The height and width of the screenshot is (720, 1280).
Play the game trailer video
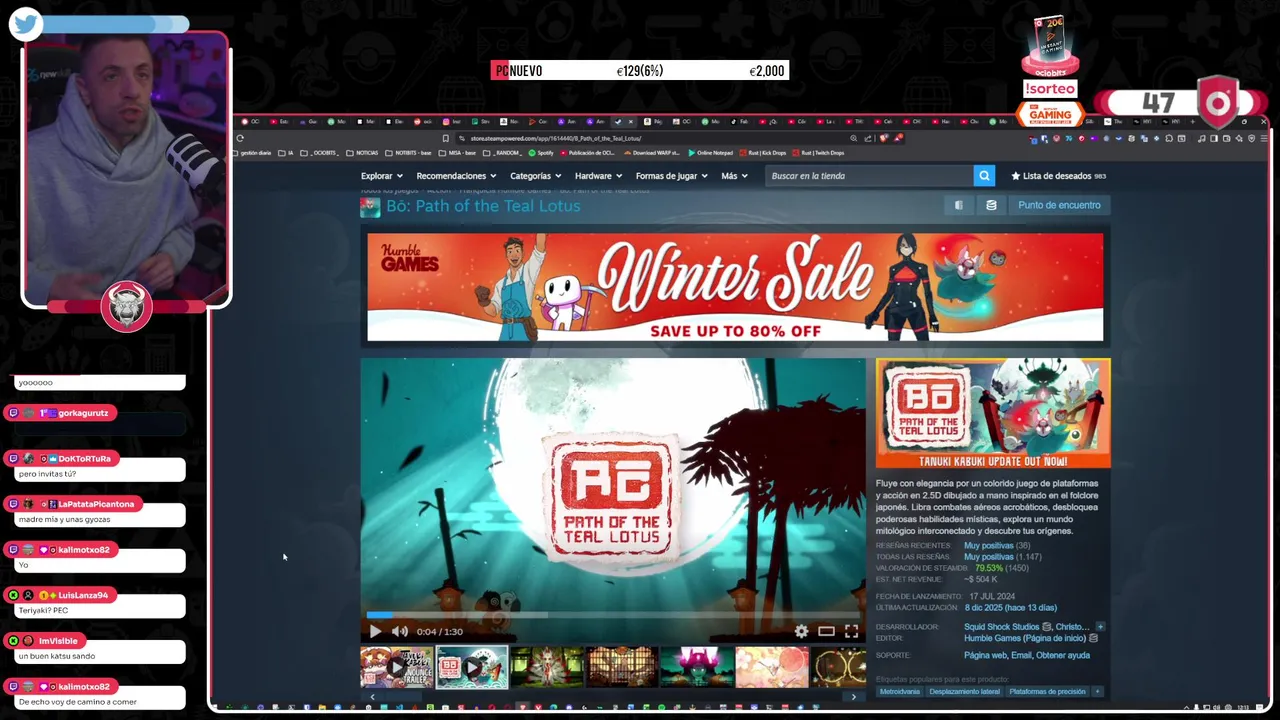pos(375,631)
